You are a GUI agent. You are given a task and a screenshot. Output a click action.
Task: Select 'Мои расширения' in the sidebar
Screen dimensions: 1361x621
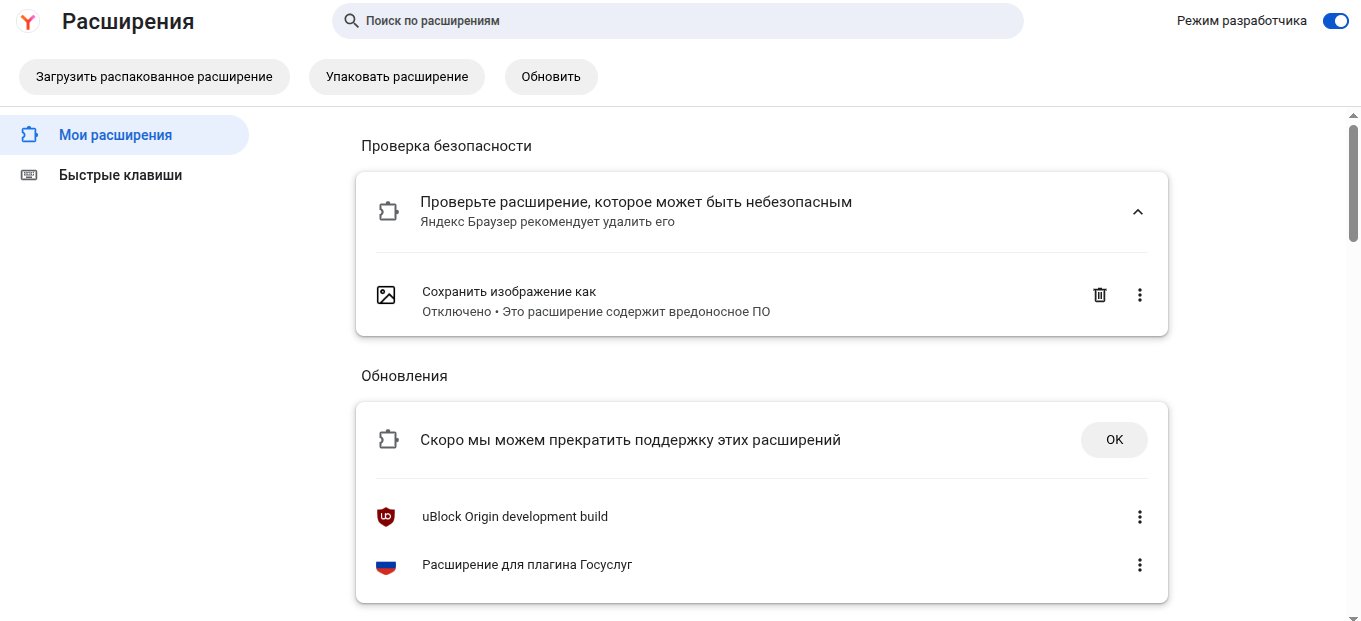coord(115,135)
